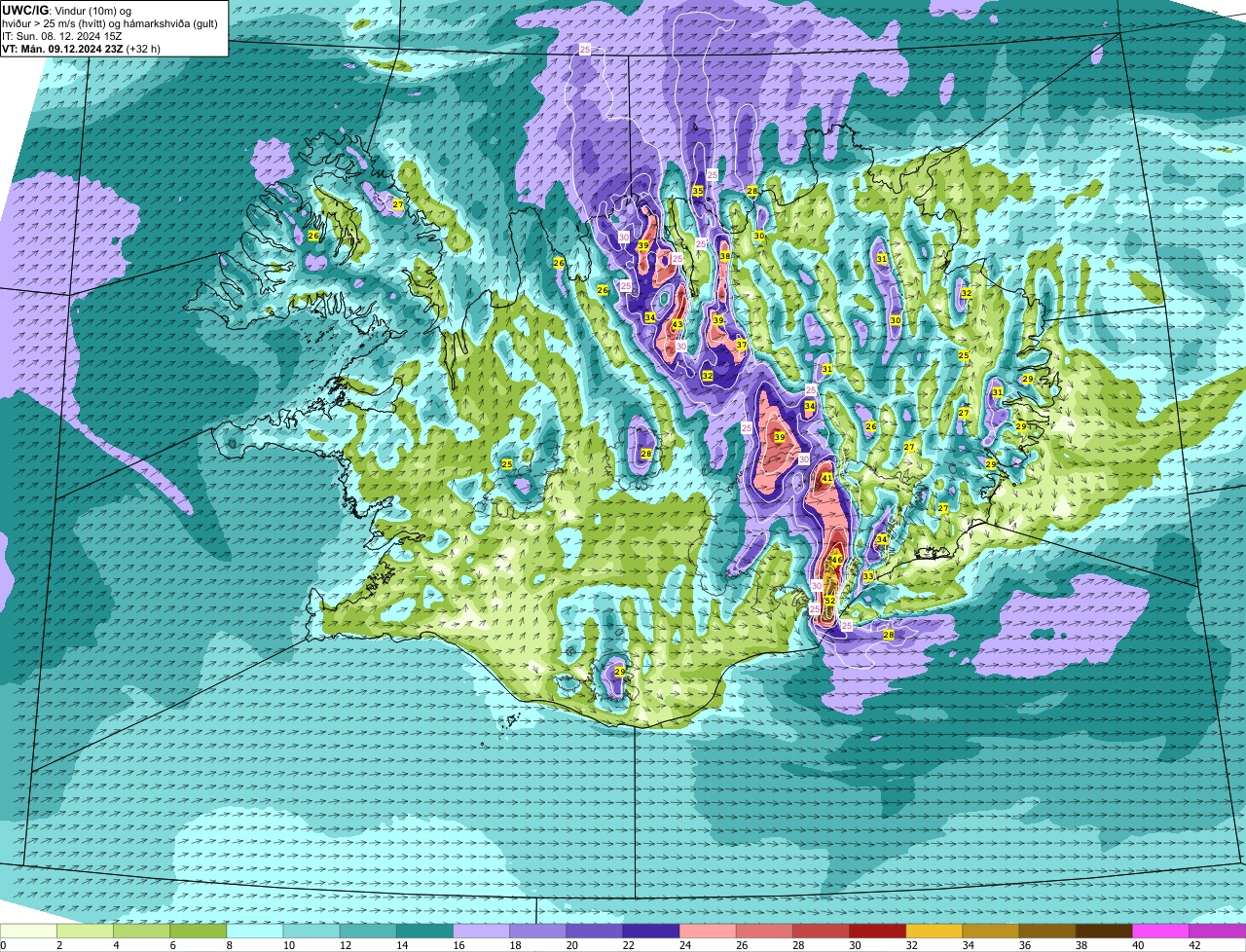Pick the yellow gust label 37
The image size is (1246, 952).
(x=741, y=345)
